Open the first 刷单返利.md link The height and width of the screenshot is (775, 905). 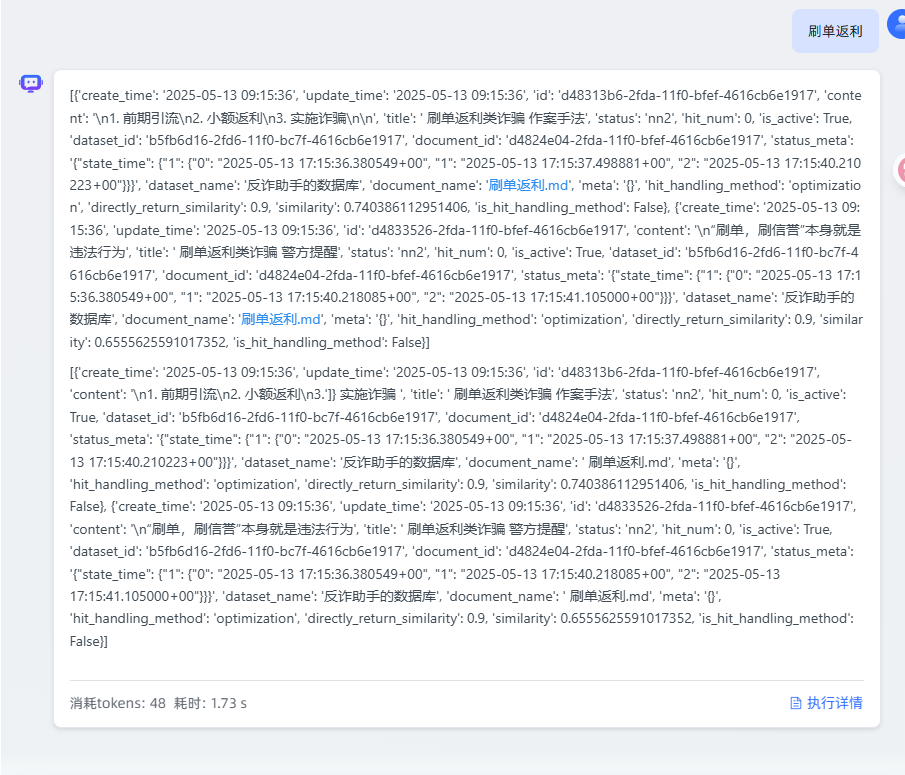coord(528,185)
